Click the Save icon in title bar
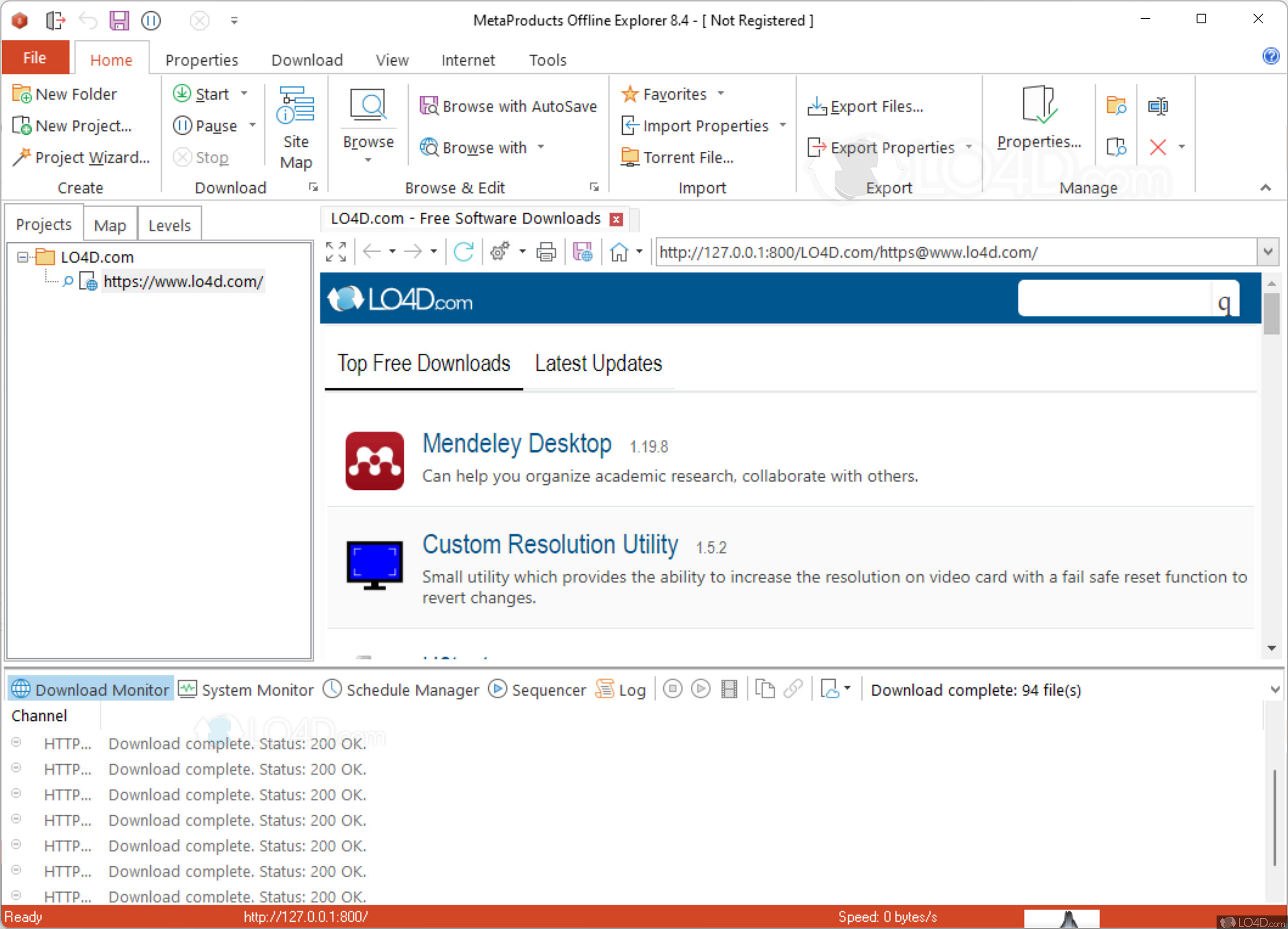Image resolution: width=1288 pixels, height=929 pixels. click(x=119, y=20)
